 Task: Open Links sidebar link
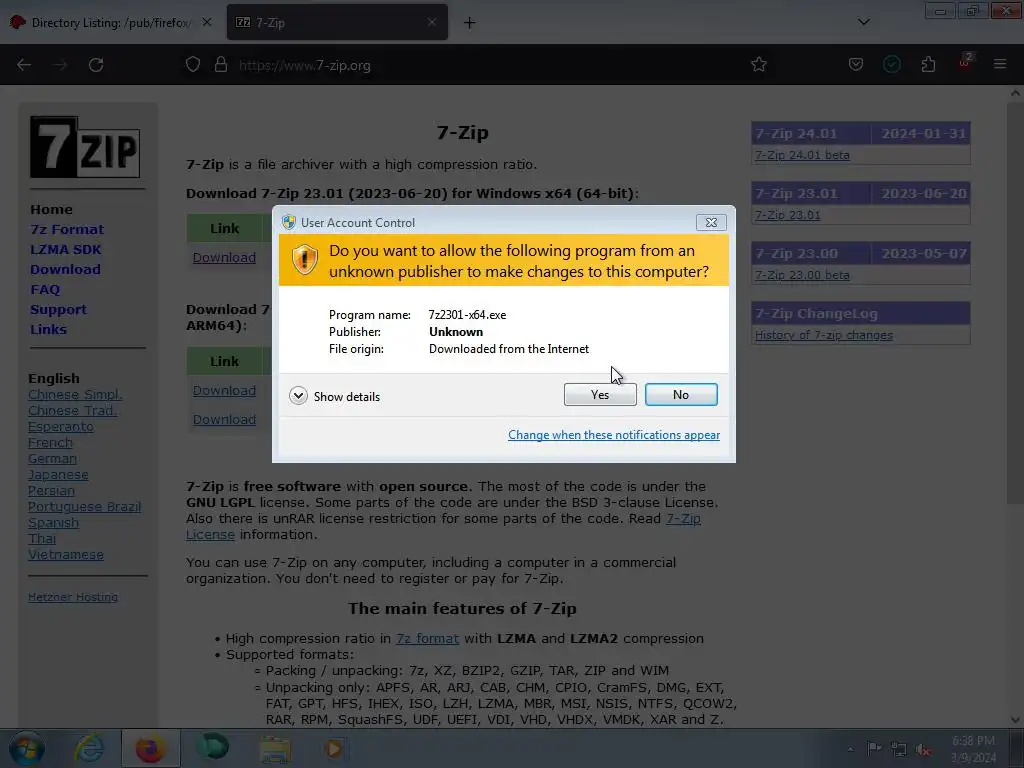48,329
